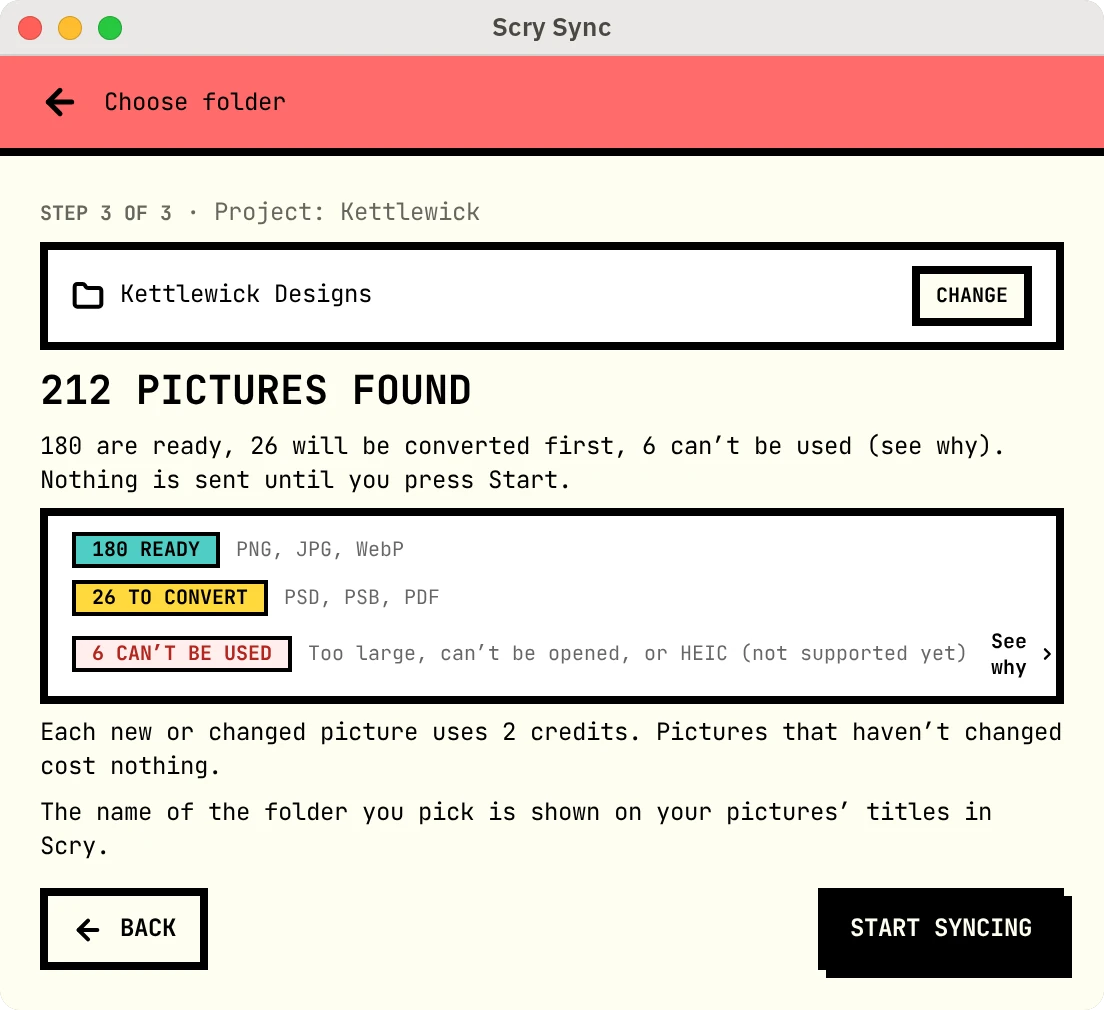Click the 212 PICTURES FOUND heading
This screenshot has height=1010, width=1104.
(256, 390)
